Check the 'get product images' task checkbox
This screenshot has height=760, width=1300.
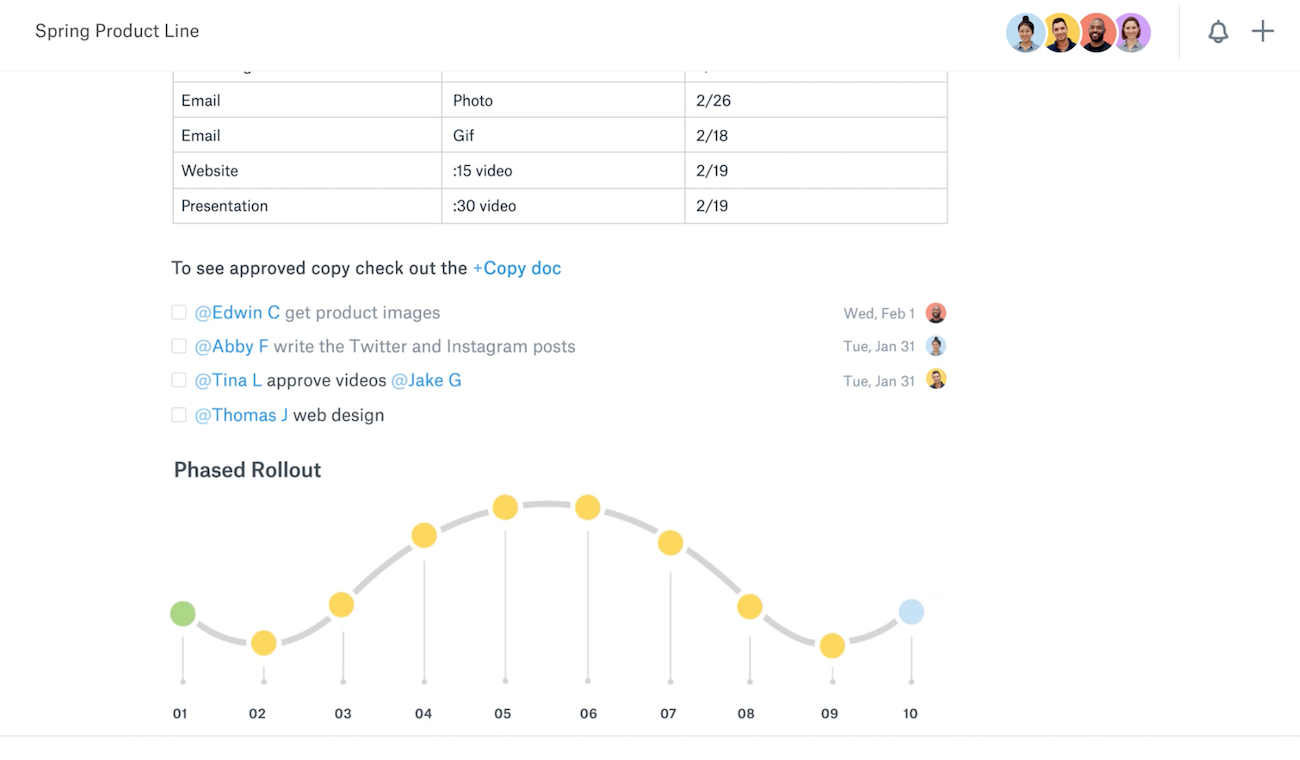coord(179,313)
